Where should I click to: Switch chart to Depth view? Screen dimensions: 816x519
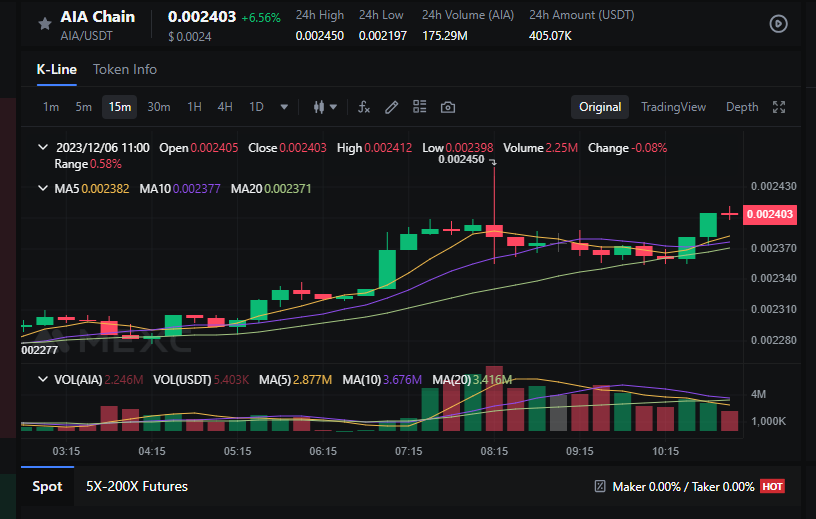[x=742, y=107]
